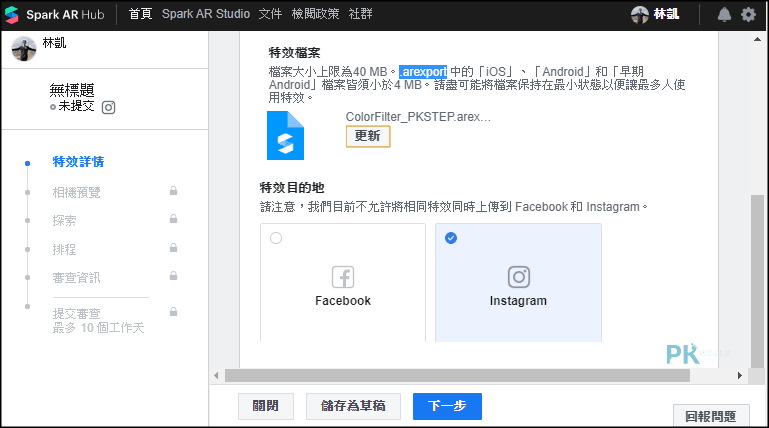769x428 pixels.
Task: Select the Instagram checked radio button
Action: [451, 238]
